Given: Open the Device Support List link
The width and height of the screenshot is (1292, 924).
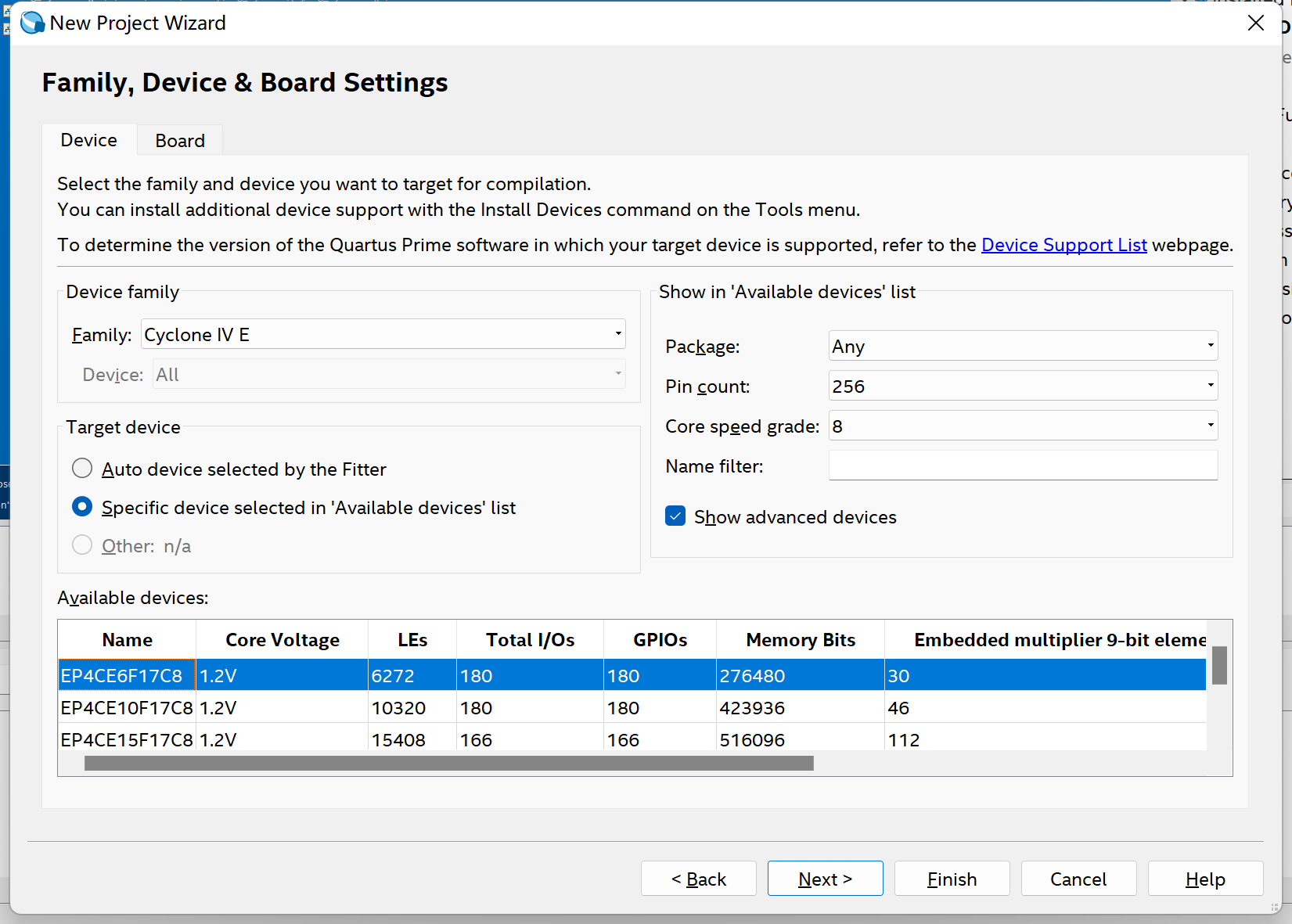Looking at the screenshot, I should tap(1063, 245).
